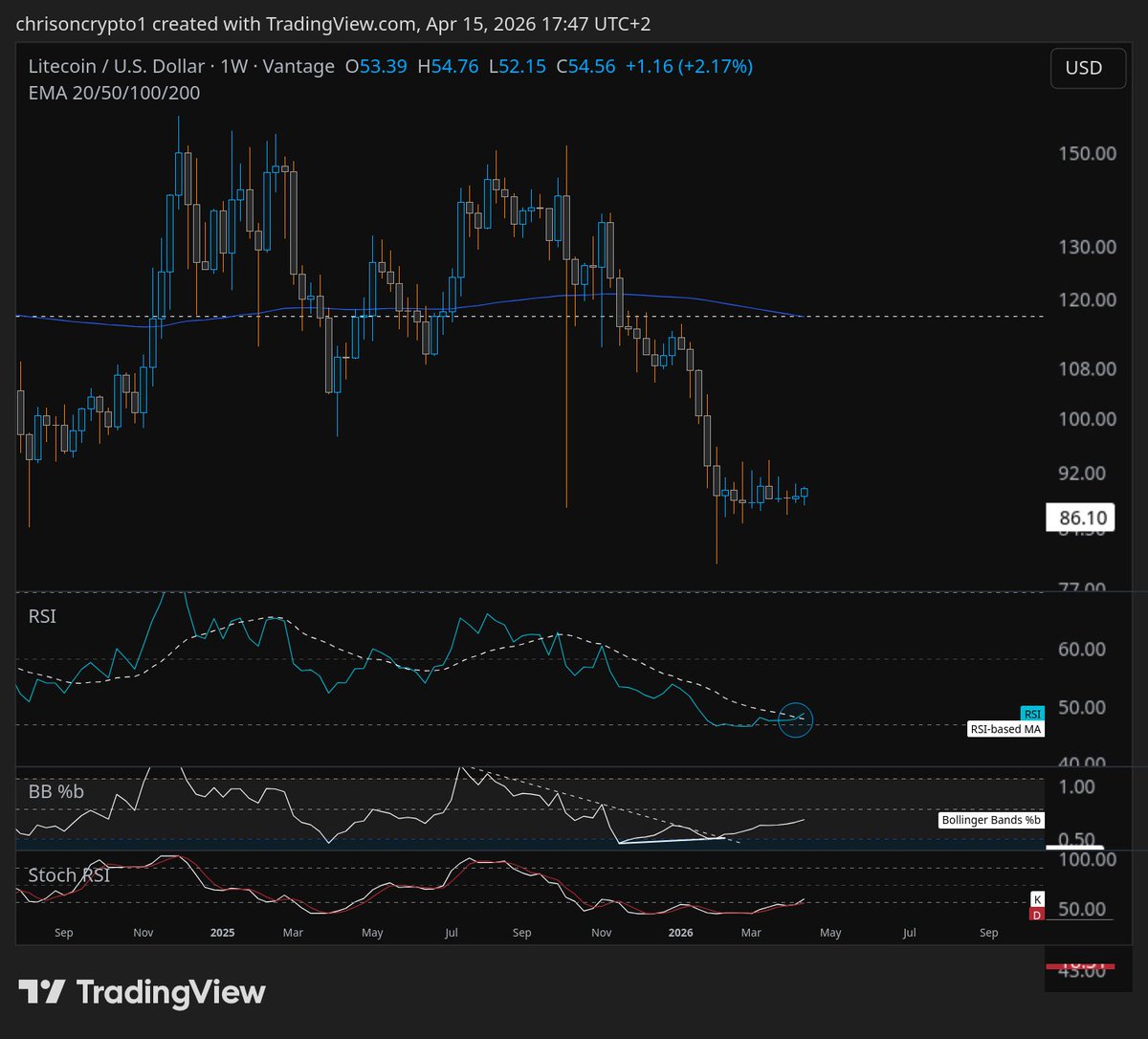Viewport: 1148px width, 1039px height.
Task: Click the +1.16 (+2.17%) change value
Action: tap(689, 66)
